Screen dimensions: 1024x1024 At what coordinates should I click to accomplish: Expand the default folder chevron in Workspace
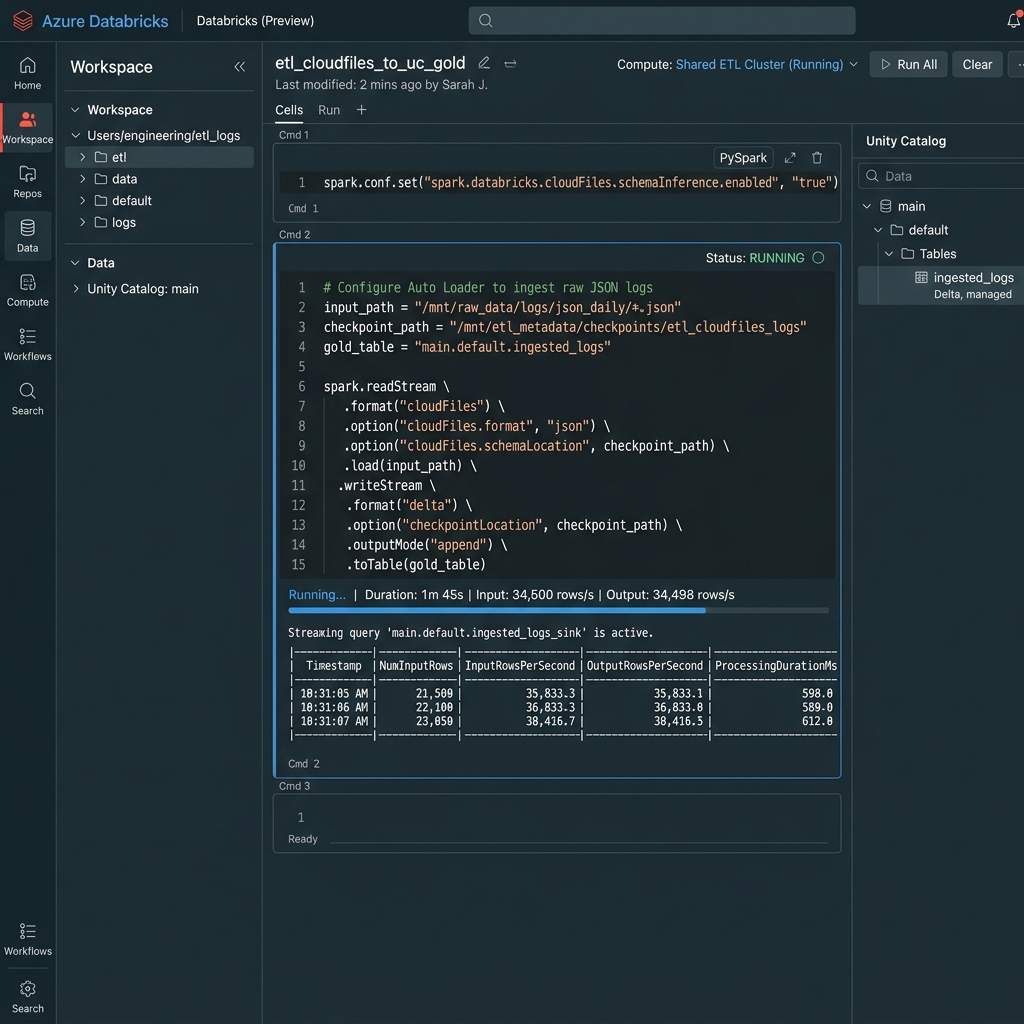pyautogui.click(x=83, y=200)
